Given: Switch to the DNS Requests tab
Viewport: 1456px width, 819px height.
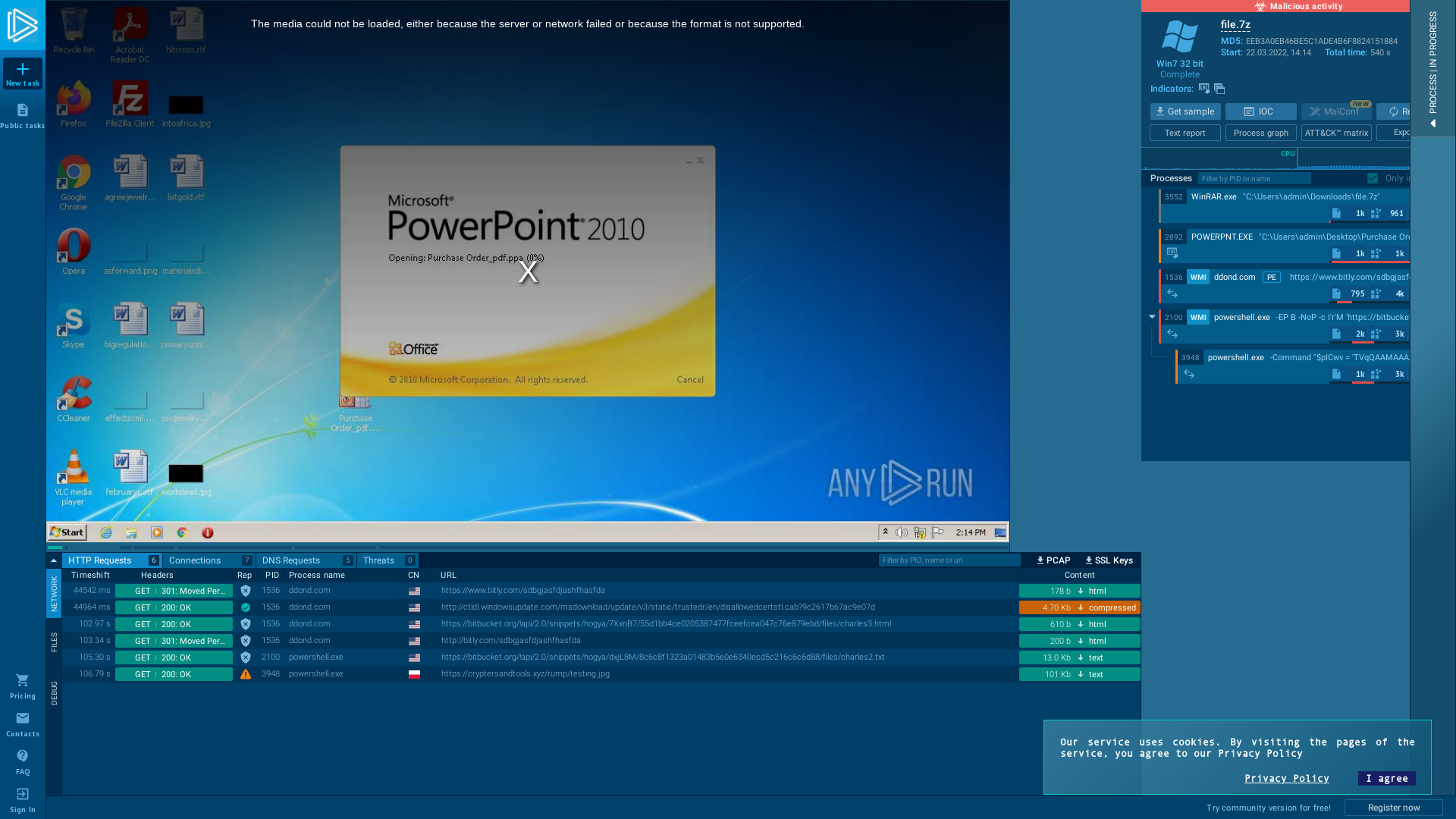Looking at the screenshot, I should (x=306, y=560).
